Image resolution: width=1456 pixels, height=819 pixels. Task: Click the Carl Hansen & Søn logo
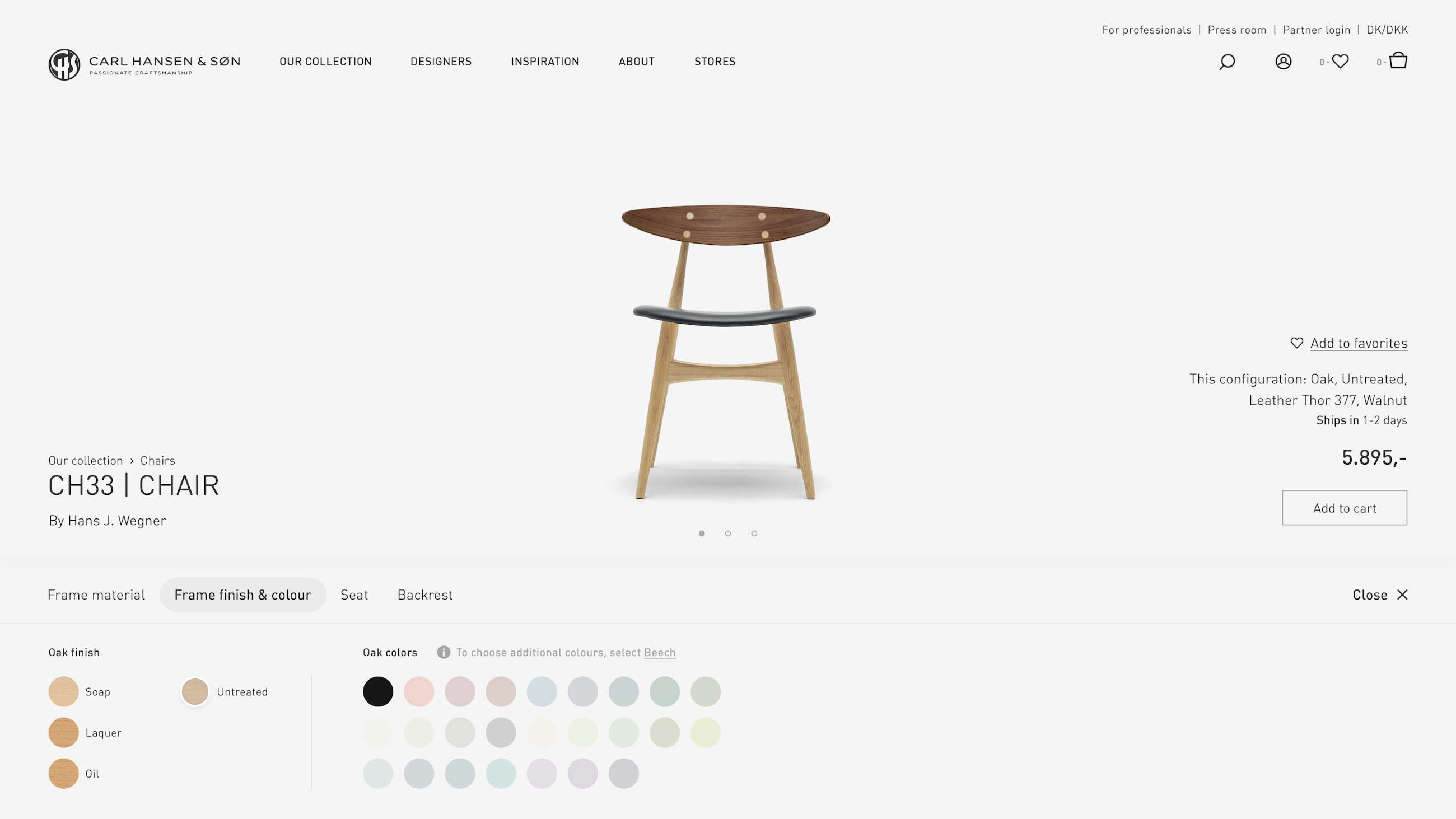tap(144, 64)
